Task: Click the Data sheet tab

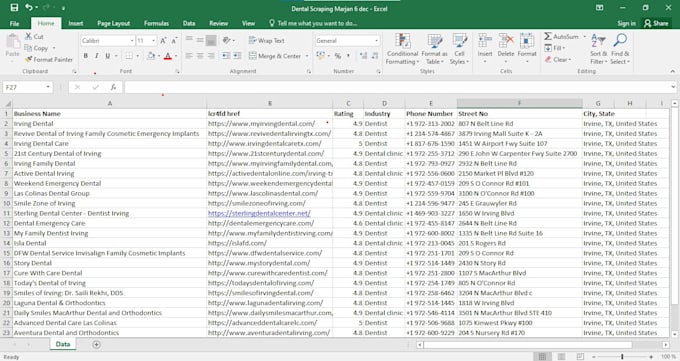Action: (x=63, y=344)
